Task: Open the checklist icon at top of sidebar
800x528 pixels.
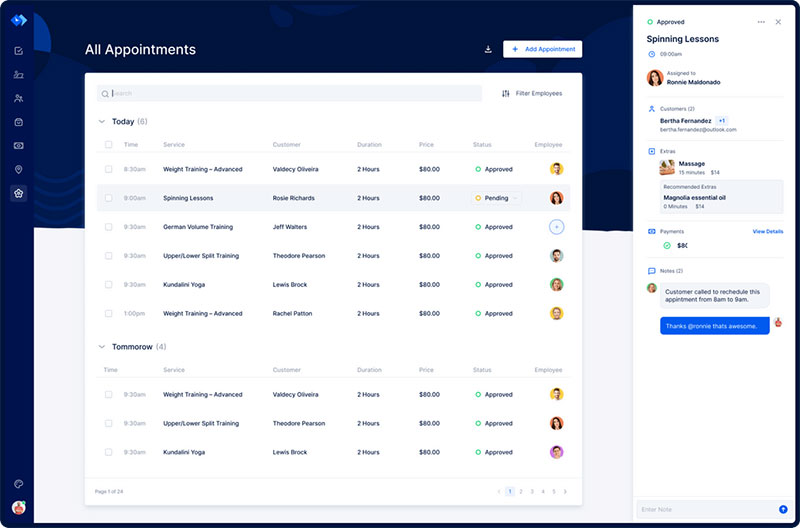Action: 18,51
